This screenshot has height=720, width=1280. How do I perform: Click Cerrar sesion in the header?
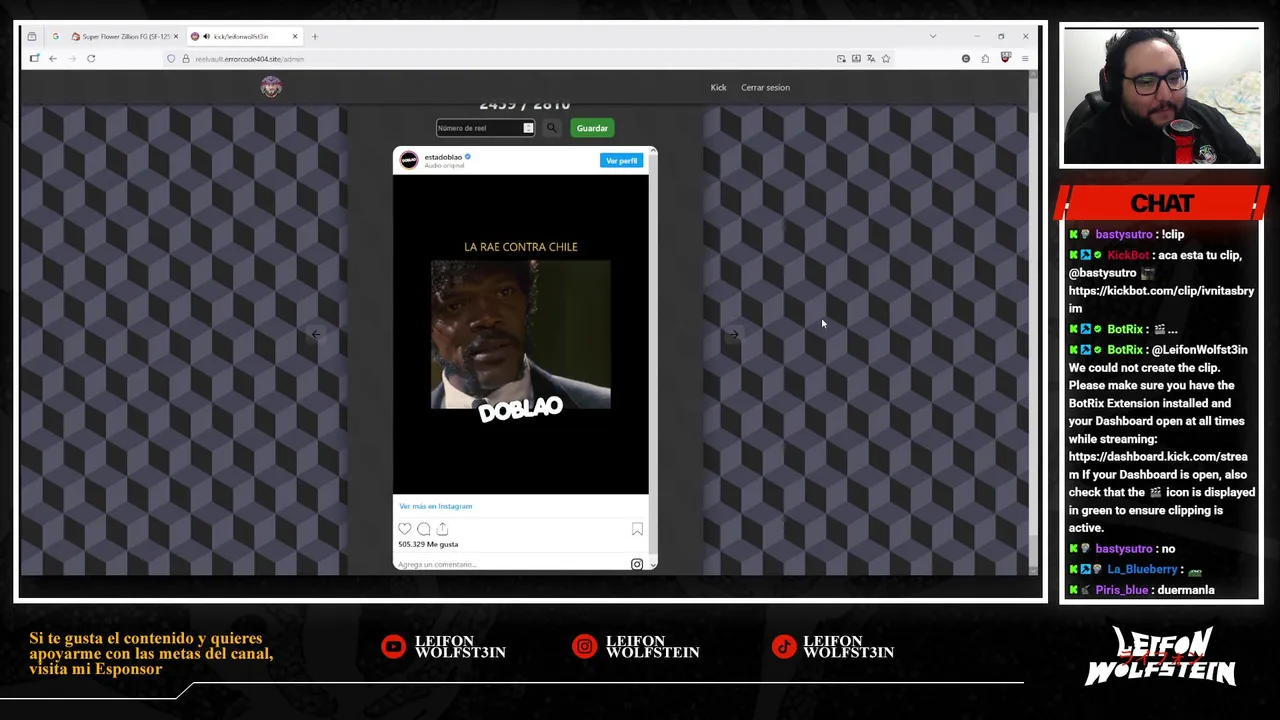(x=765, y=87)
